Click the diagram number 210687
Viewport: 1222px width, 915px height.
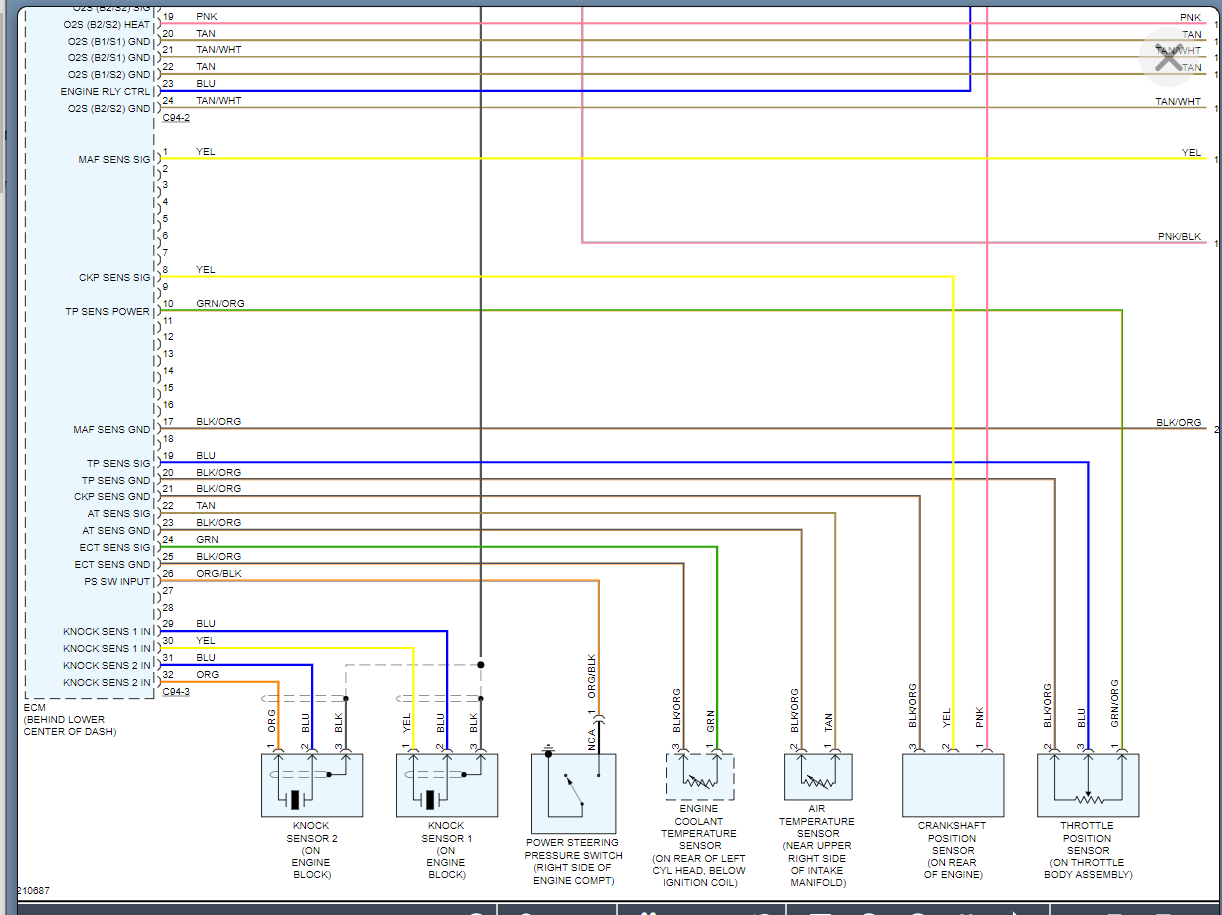[x=33, y=891]
